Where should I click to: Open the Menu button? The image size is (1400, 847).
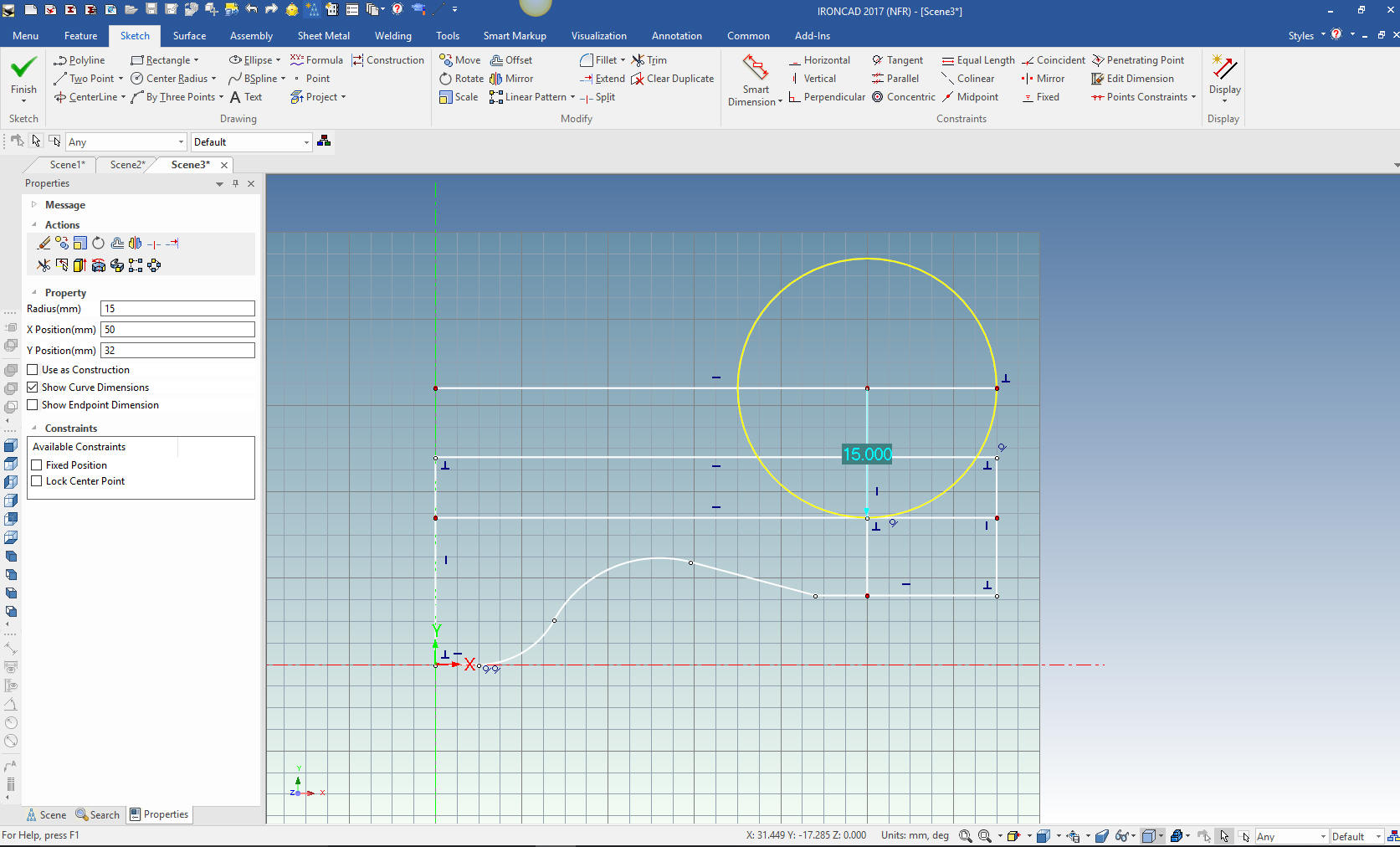25,36
